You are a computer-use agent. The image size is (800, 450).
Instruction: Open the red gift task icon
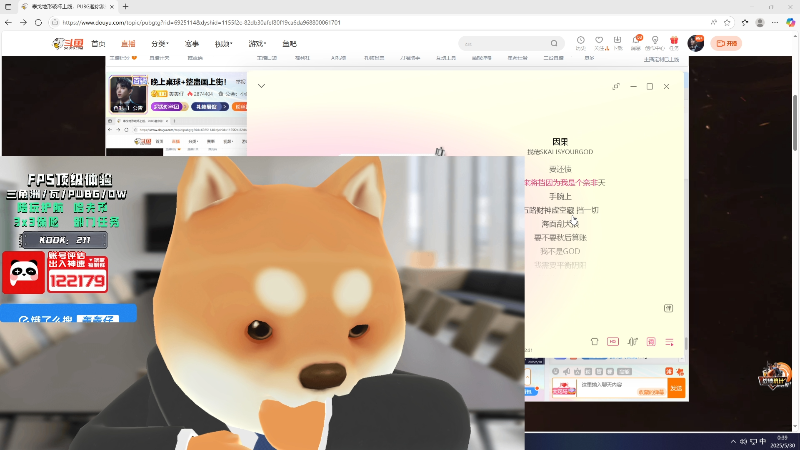[674, 40]
